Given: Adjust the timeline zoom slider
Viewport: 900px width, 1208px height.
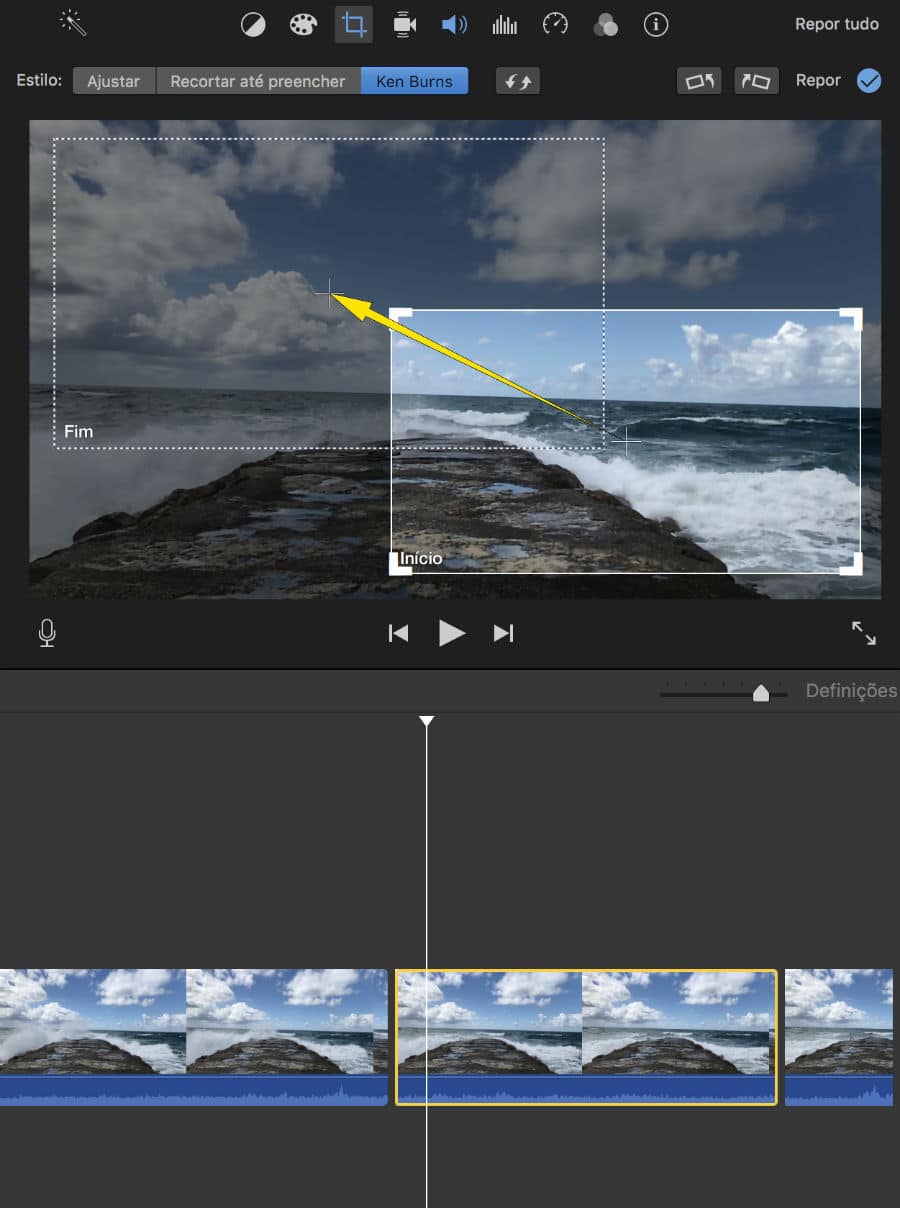Looking at the screenshot, I should pyautogui.click(x=761, y=693).
